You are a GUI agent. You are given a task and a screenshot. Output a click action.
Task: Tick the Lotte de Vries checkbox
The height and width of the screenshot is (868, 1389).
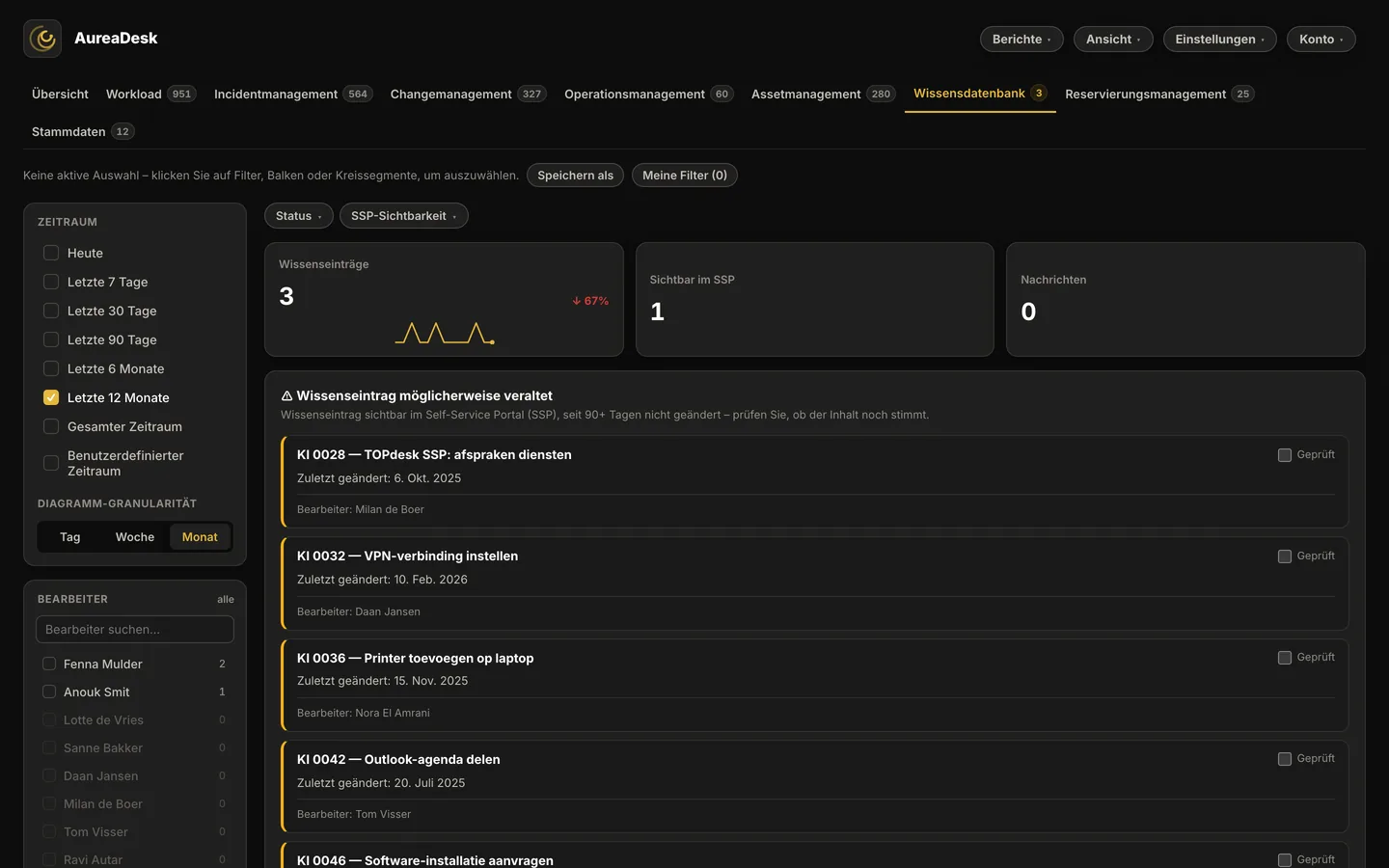point(49,719)
